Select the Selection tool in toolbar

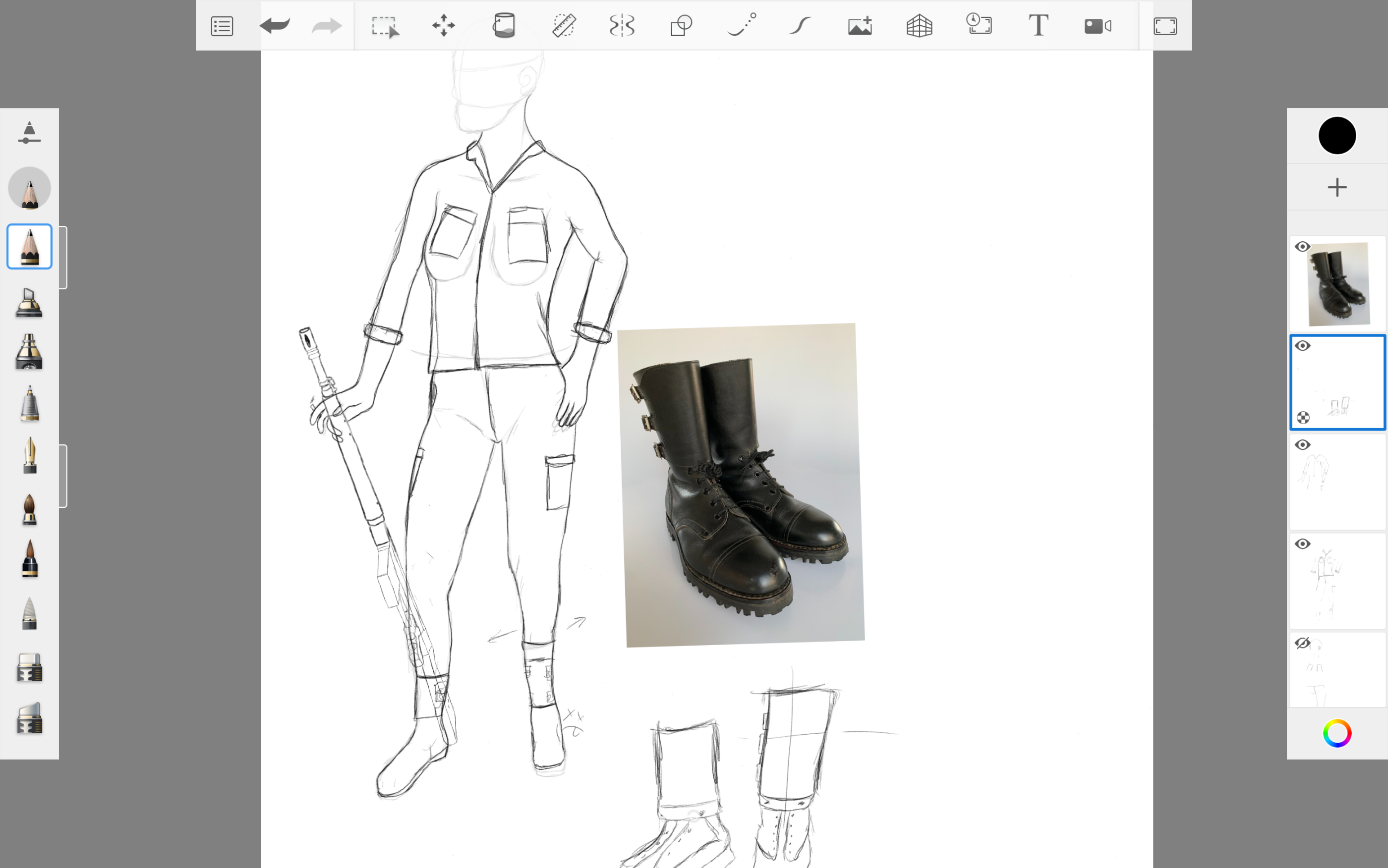[x=384, y=26]
